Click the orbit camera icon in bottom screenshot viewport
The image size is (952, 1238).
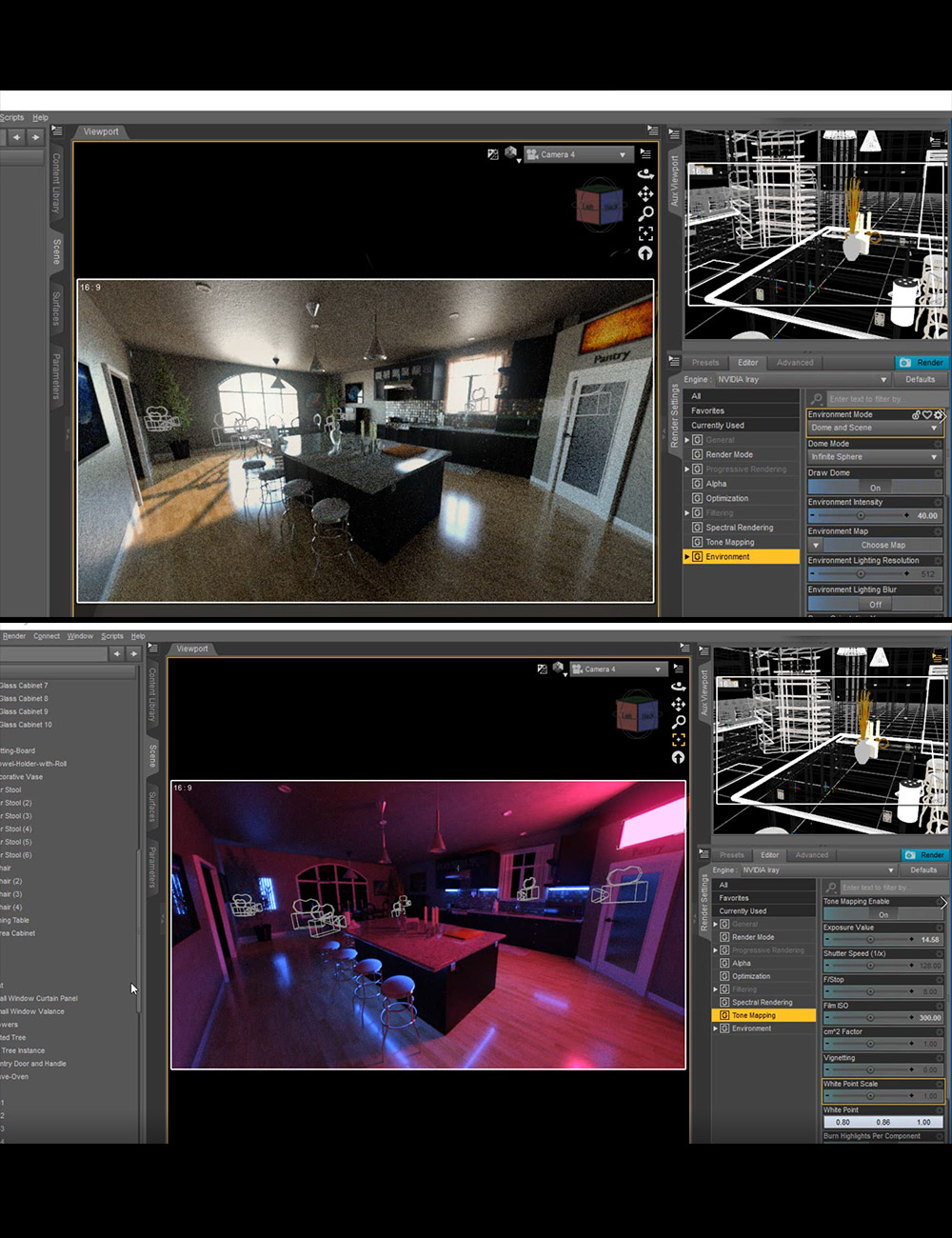pyautogui.click(x=678, y=687)
